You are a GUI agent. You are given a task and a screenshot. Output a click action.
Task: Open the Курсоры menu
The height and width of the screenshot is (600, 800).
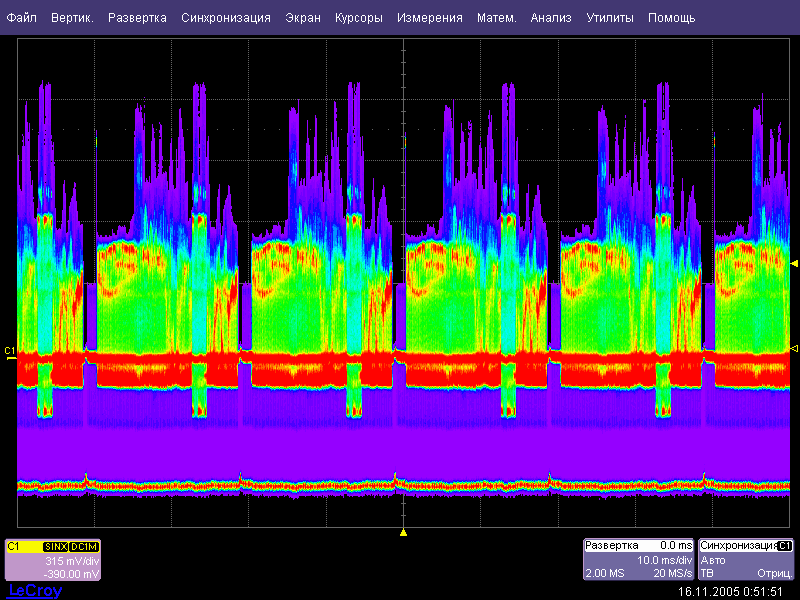click(x=359, y=18)
